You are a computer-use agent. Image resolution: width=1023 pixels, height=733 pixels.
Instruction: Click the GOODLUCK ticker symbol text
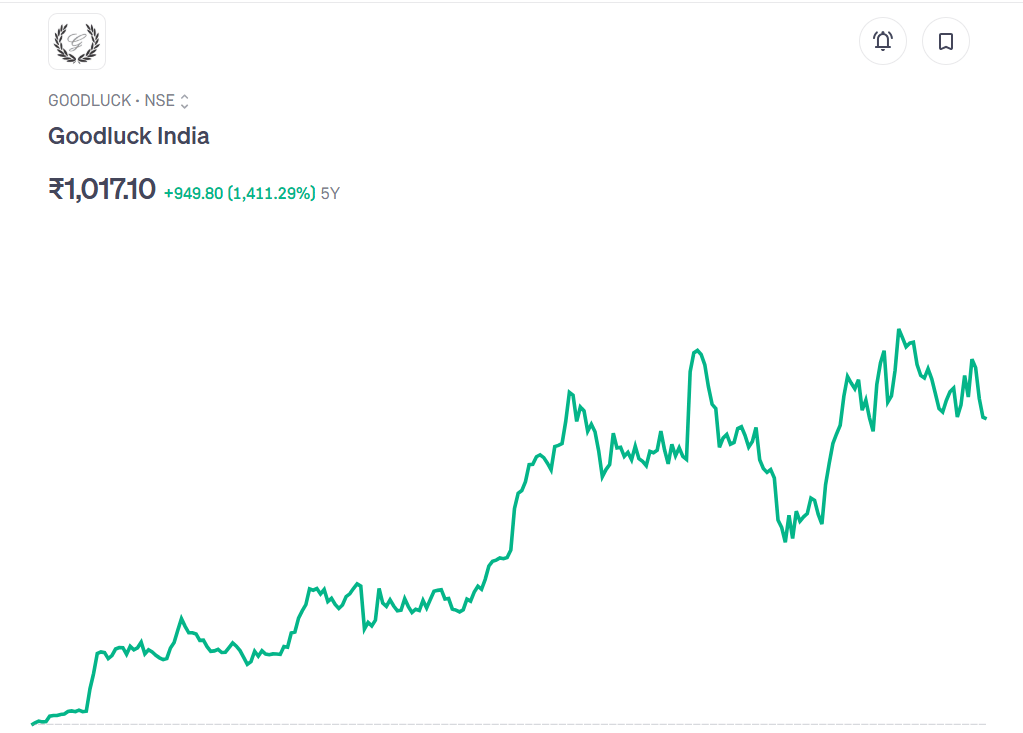[x=89, y=101]
